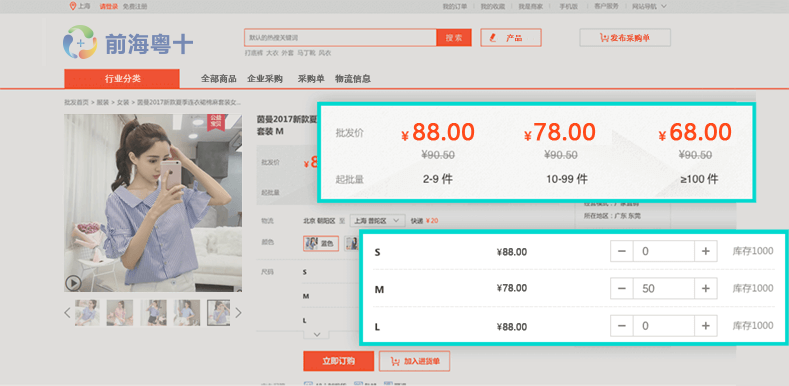Select the third product thumbnail
This screenshot has width=789, height=386.
point(153,313)
